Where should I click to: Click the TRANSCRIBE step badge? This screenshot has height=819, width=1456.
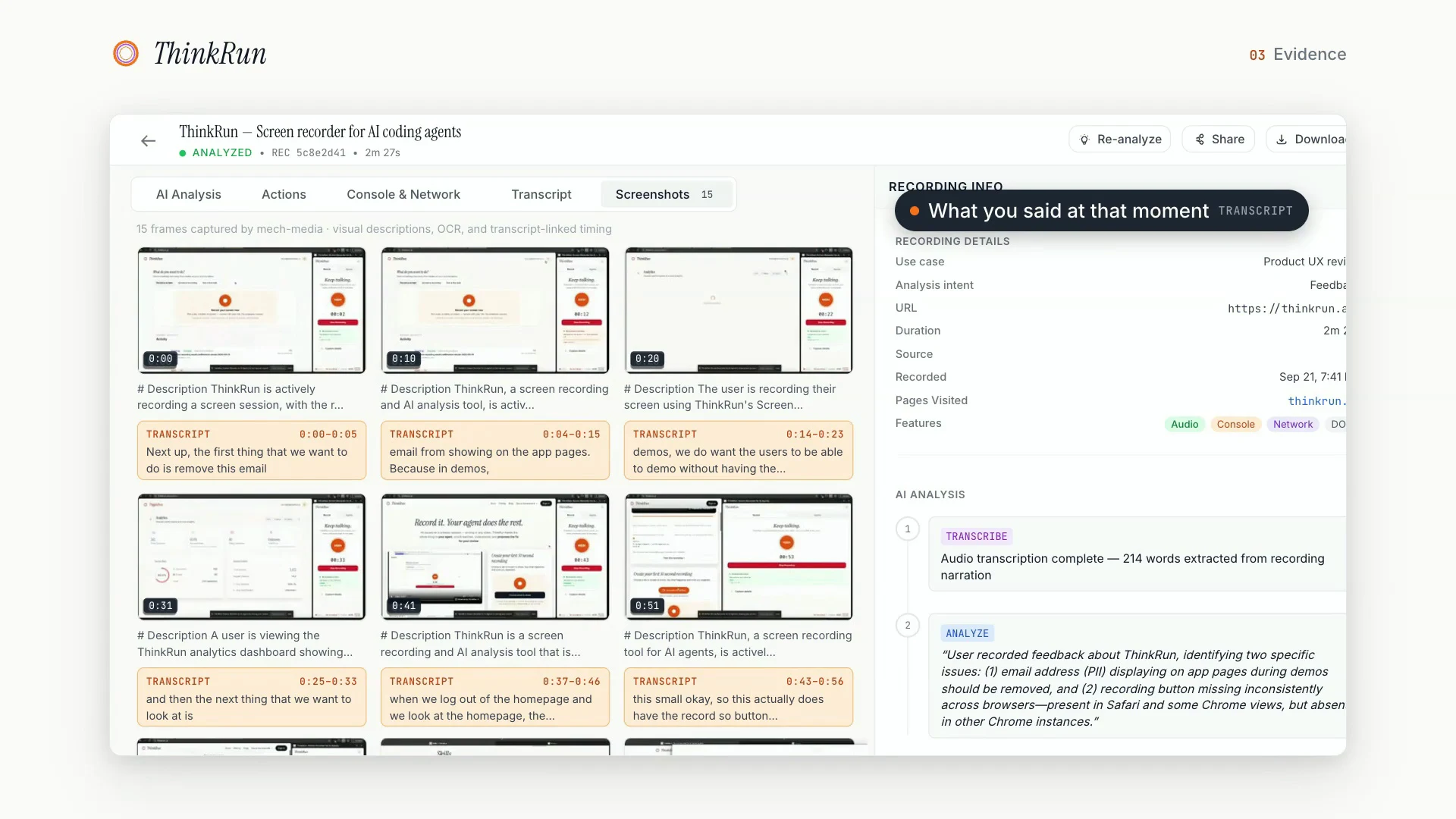click(x=977, y=537)
